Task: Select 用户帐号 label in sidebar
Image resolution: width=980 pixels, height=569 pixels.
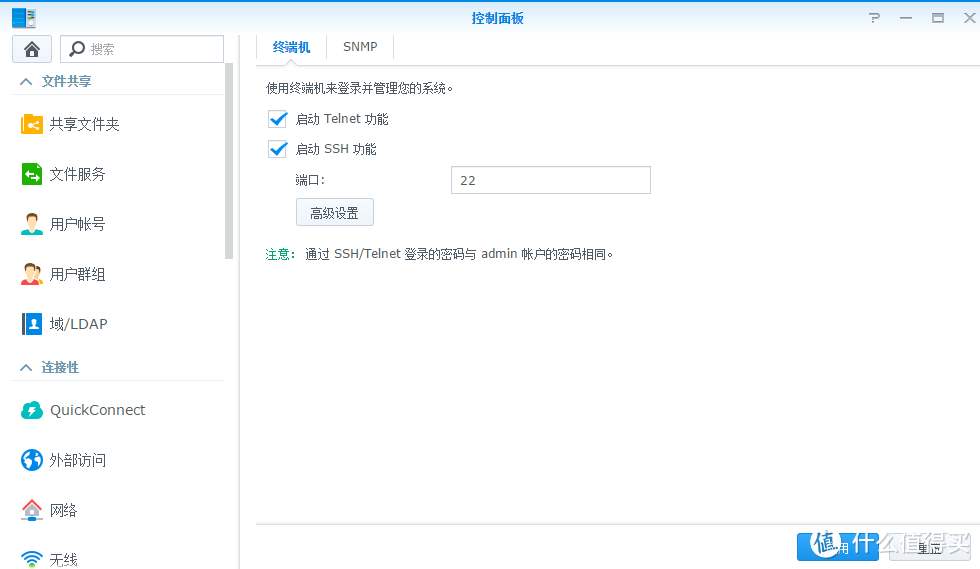Action: point(78,224)
